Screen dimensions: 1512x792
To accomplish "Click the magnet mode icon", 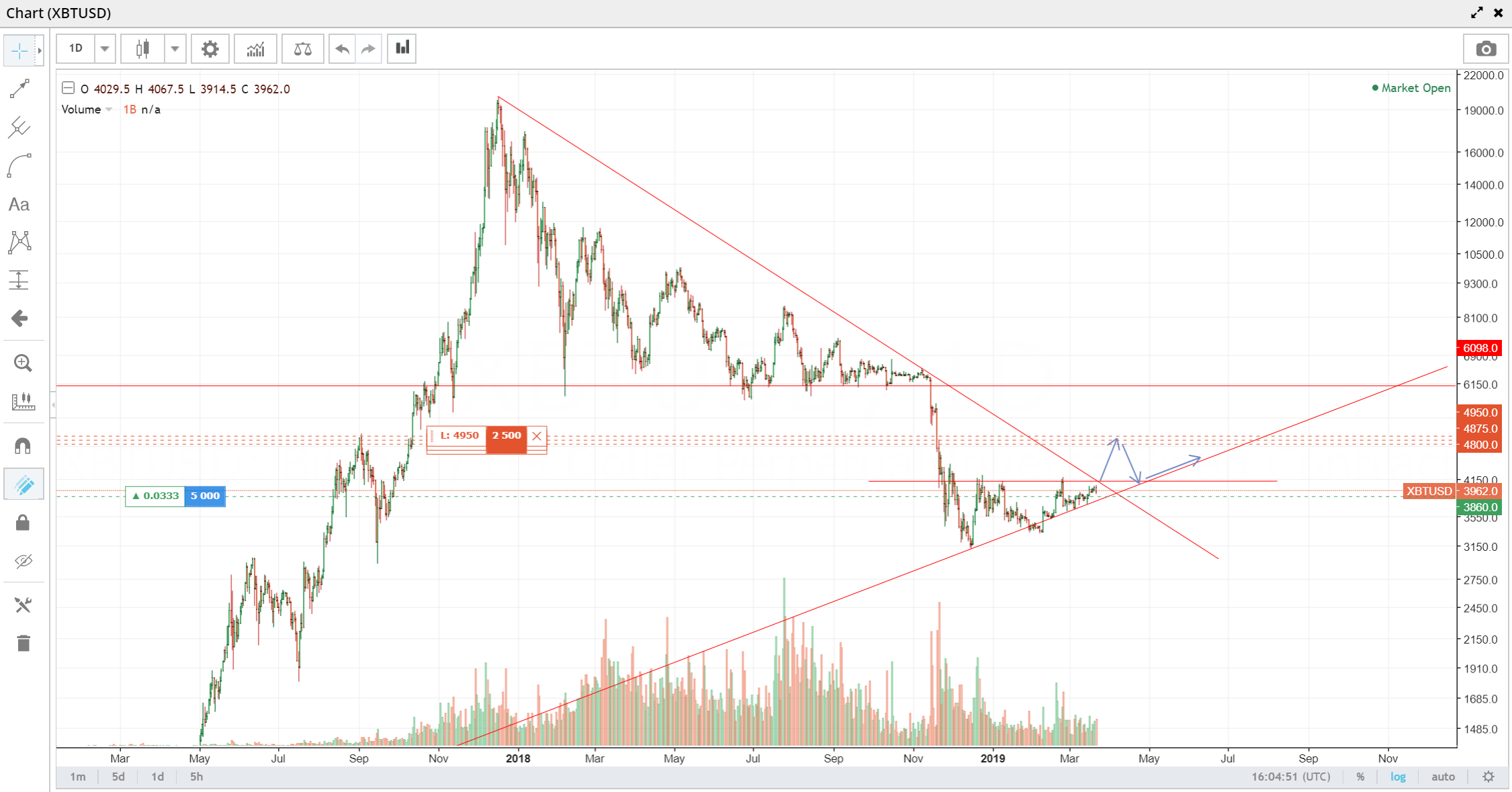I will coord(22,446).
